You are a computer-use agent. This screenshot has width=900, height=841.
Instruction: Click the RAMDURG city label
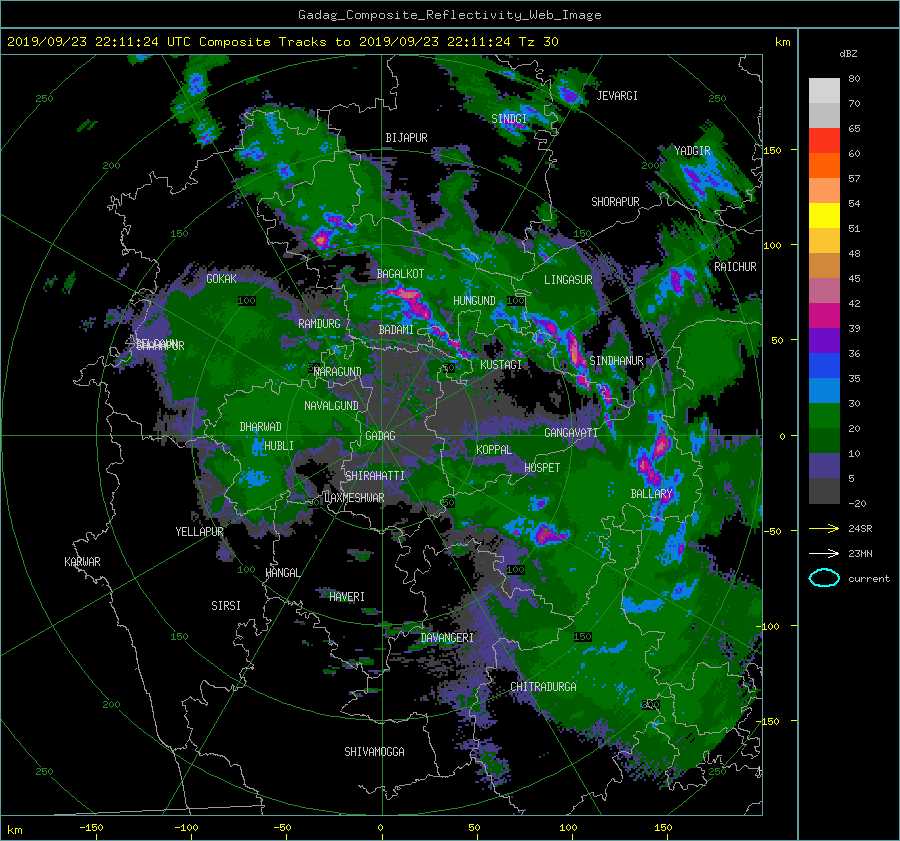319,324
